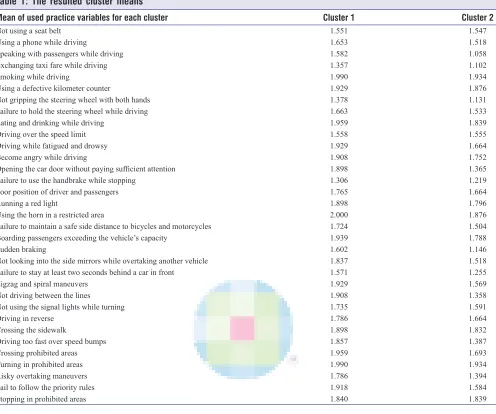496x414 pixels.
Task: Select Cluster 2 value 1.796 for red light
Action: (477, 204)
